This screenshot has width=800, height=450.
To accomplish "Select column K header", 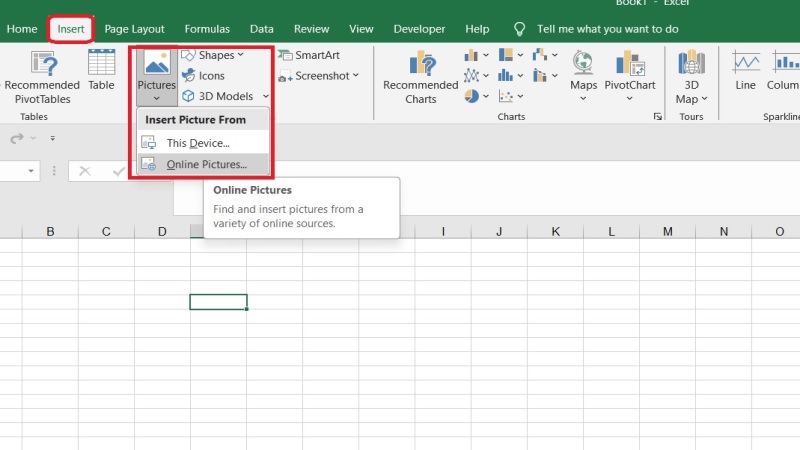I will point(555,232).
